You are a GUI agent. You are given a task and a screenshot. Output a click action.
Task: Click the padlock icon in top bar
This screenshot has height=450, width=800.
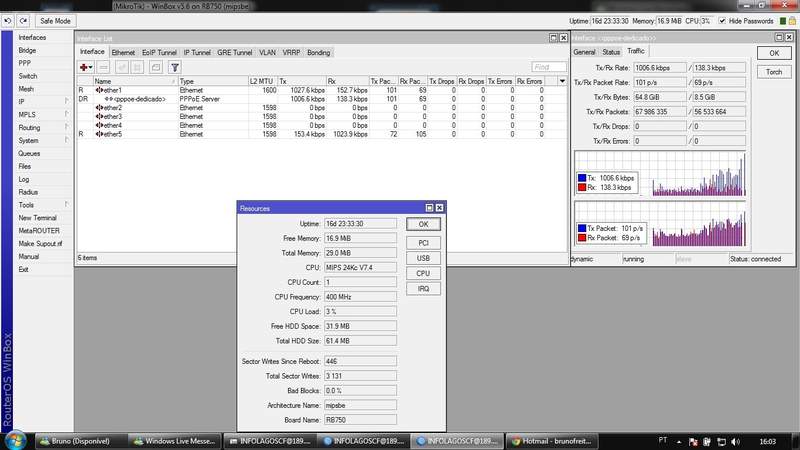[792, 21]
